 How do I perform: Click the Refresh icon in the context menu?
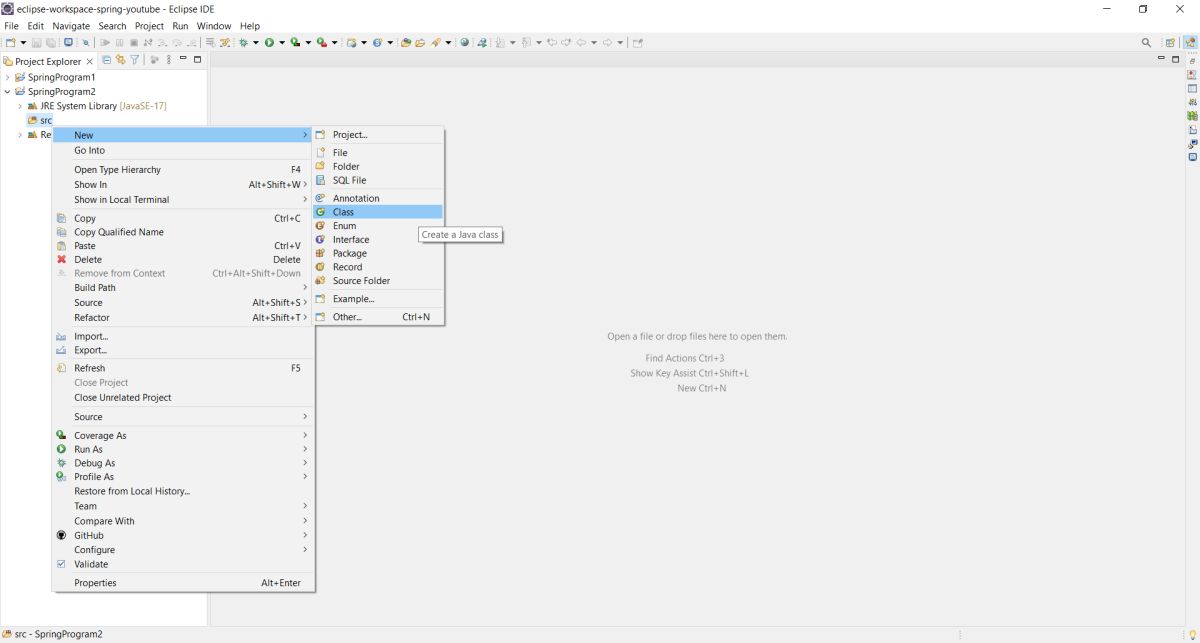pyautogui.click(x=61, y=368)
